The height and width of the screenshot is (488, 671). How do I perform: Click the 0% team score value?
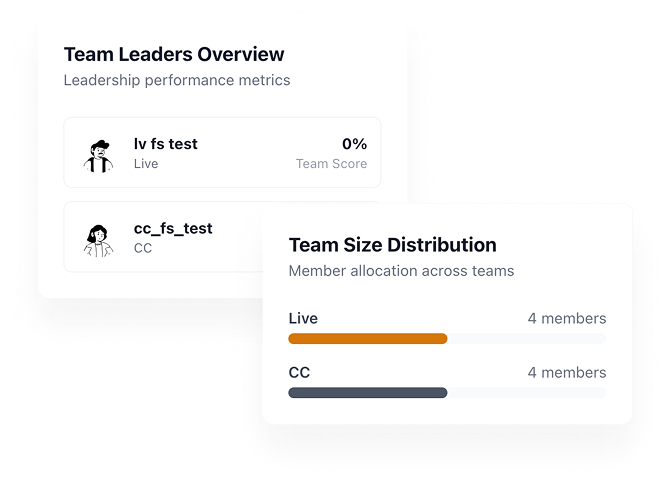(x=354, y=144)
